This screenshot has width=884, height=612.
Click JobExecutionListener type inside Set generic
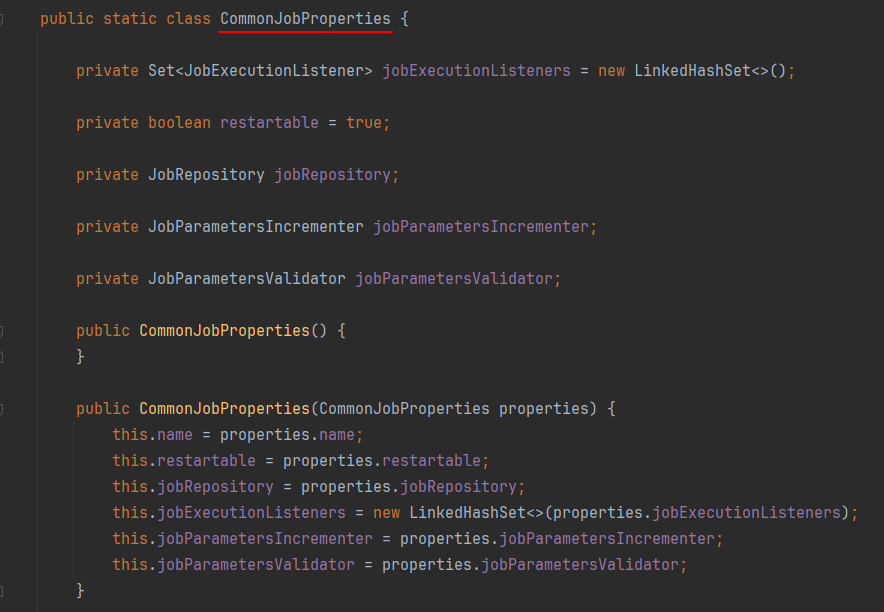(x=274, y=71)
